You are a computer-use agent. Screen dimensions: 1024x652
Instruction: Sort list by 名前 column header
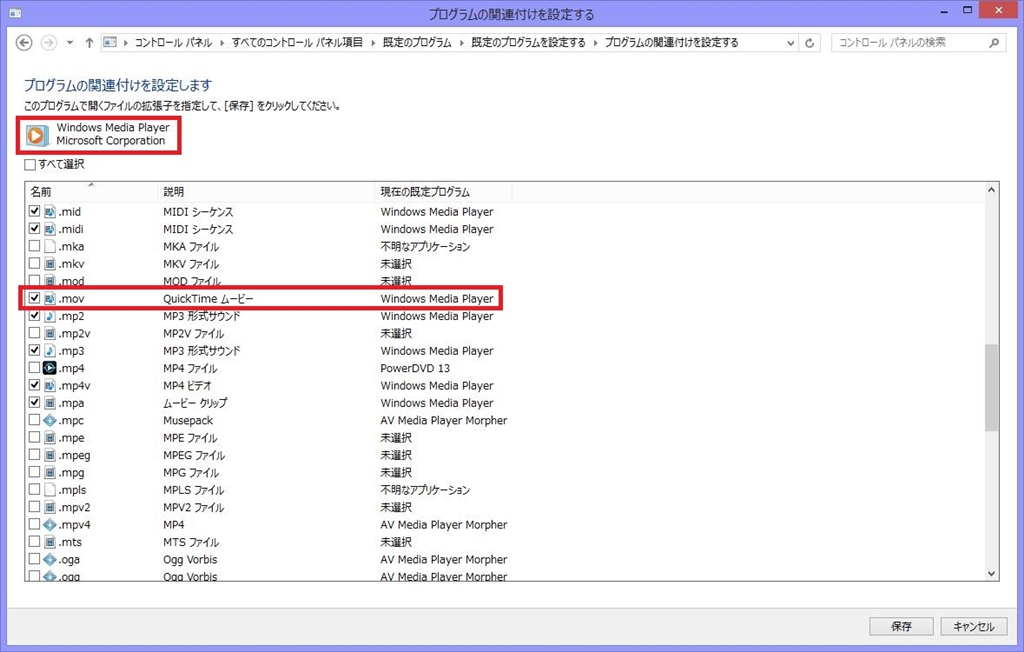click(x=91, y=191)
